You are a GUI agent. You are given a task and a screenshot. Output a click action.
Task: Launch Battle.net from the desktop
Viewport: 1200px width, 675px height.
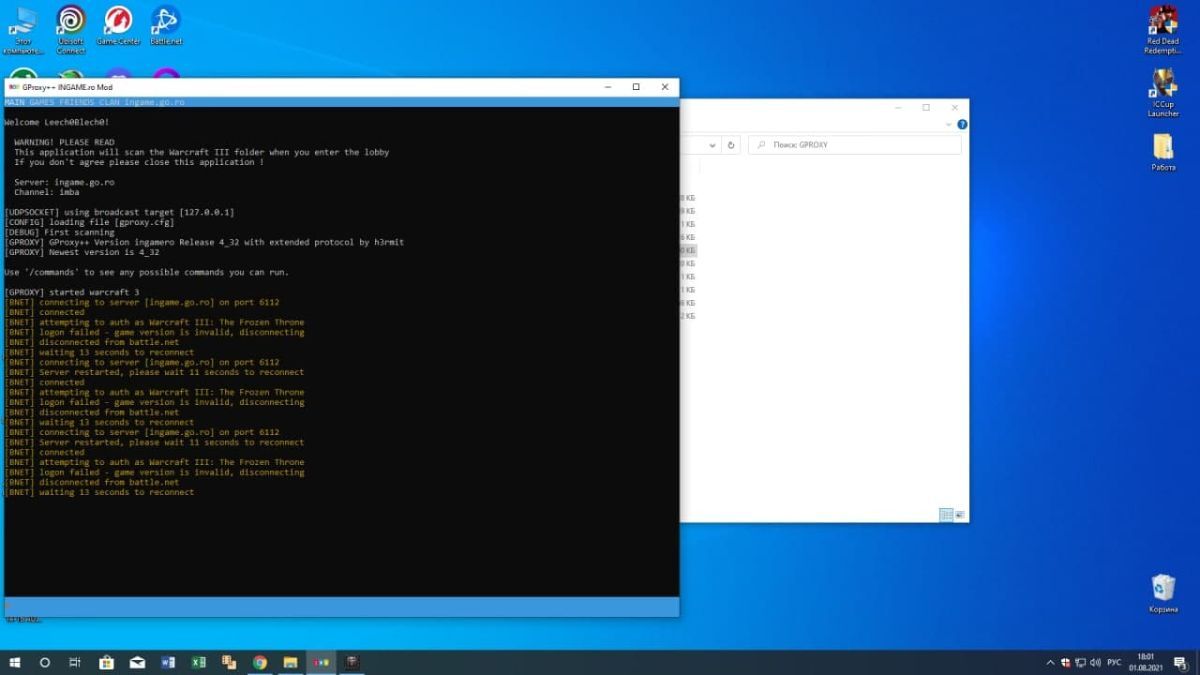(x=165, y=22)
